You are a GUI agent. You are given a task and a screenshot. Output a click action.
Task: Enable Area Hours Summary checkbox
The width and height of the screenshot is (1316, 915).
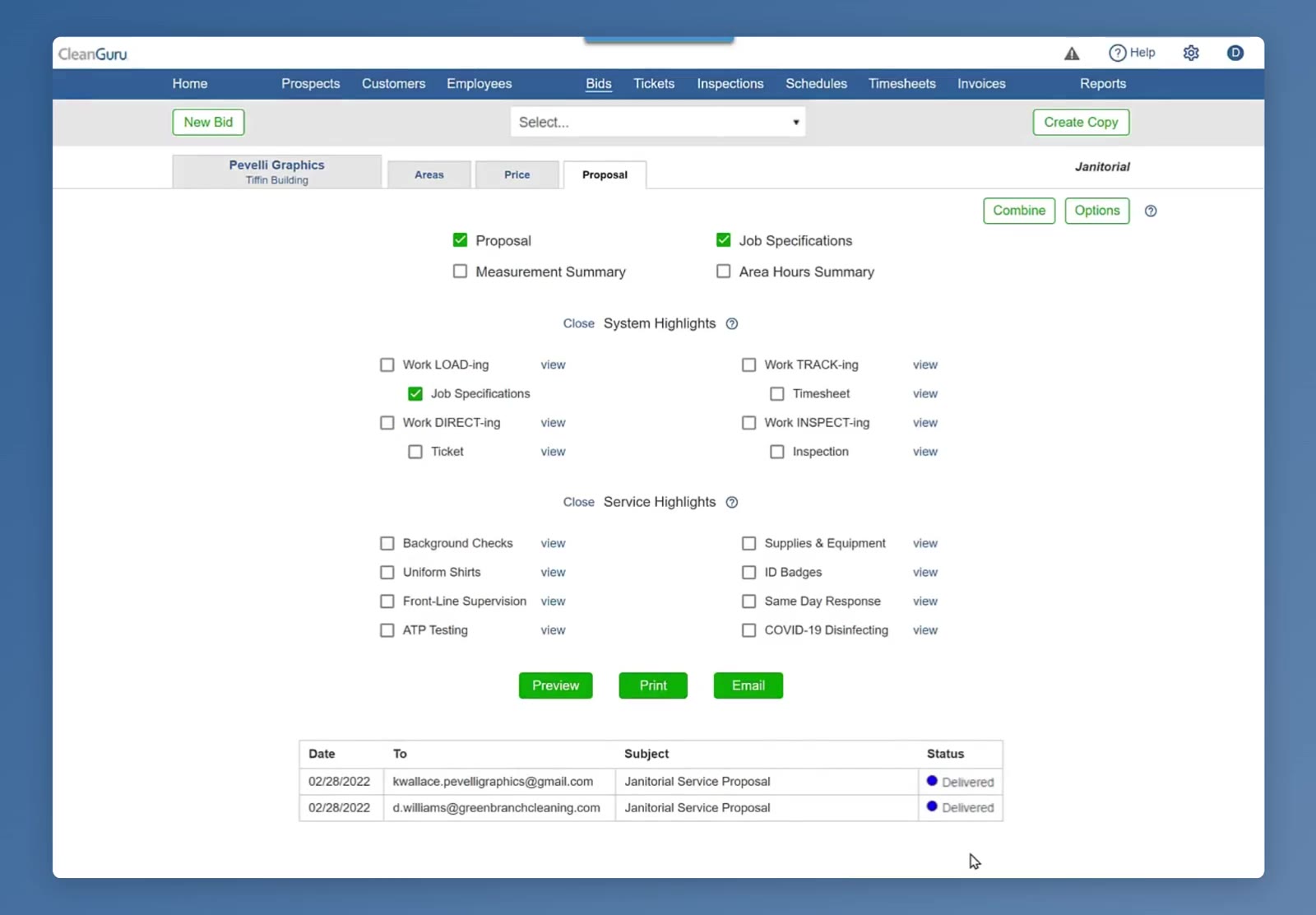723,272
